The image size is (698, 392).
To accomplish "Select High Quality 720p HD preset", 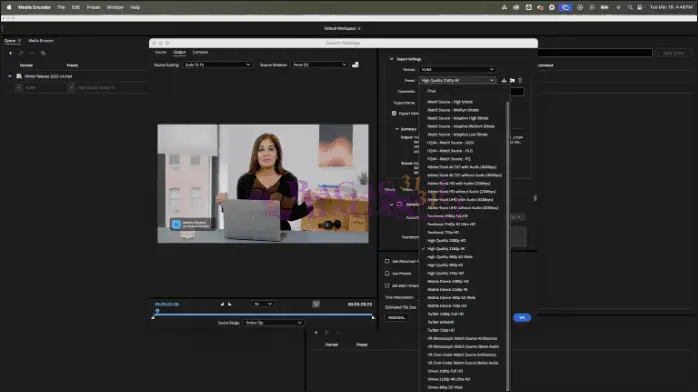I will pos(445,273).
